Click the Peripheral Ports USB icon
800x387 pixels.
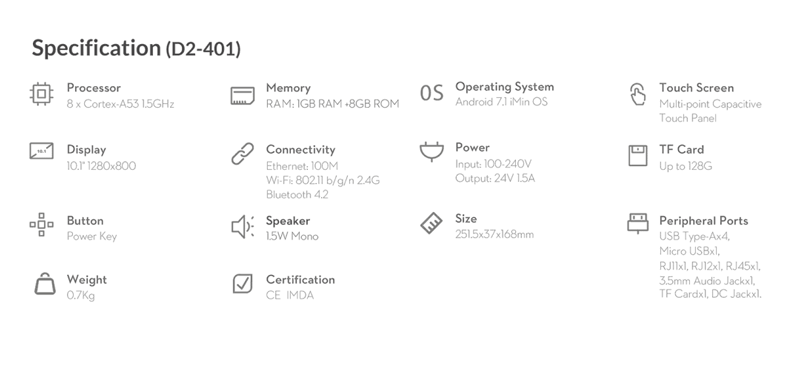coord(637,223)
